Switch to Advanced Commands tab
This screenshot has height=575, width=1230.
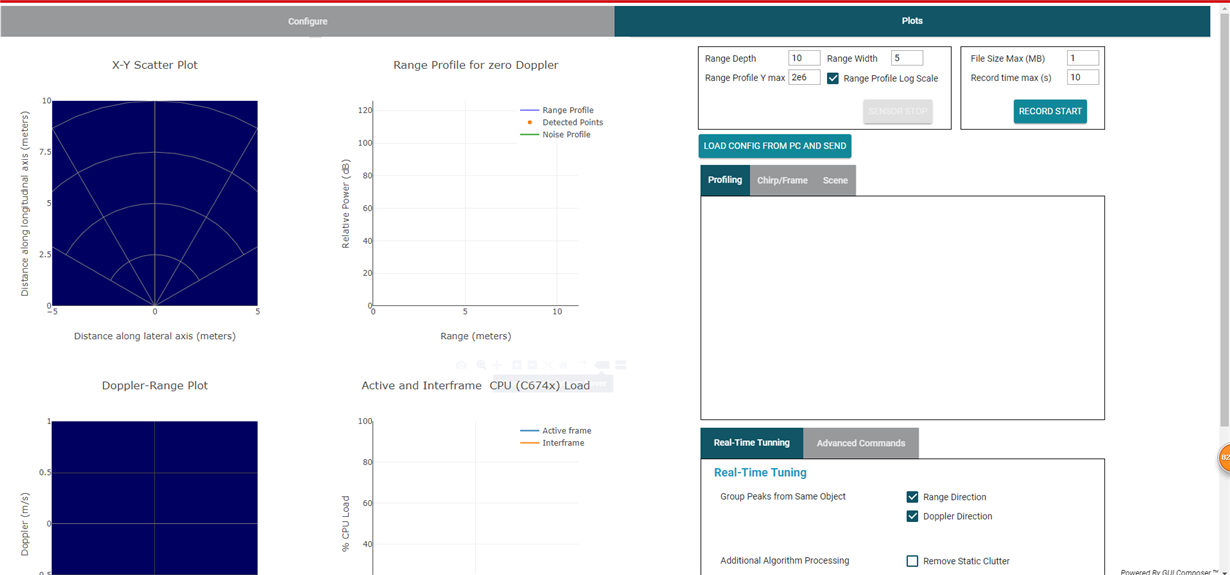pos(861,443)
